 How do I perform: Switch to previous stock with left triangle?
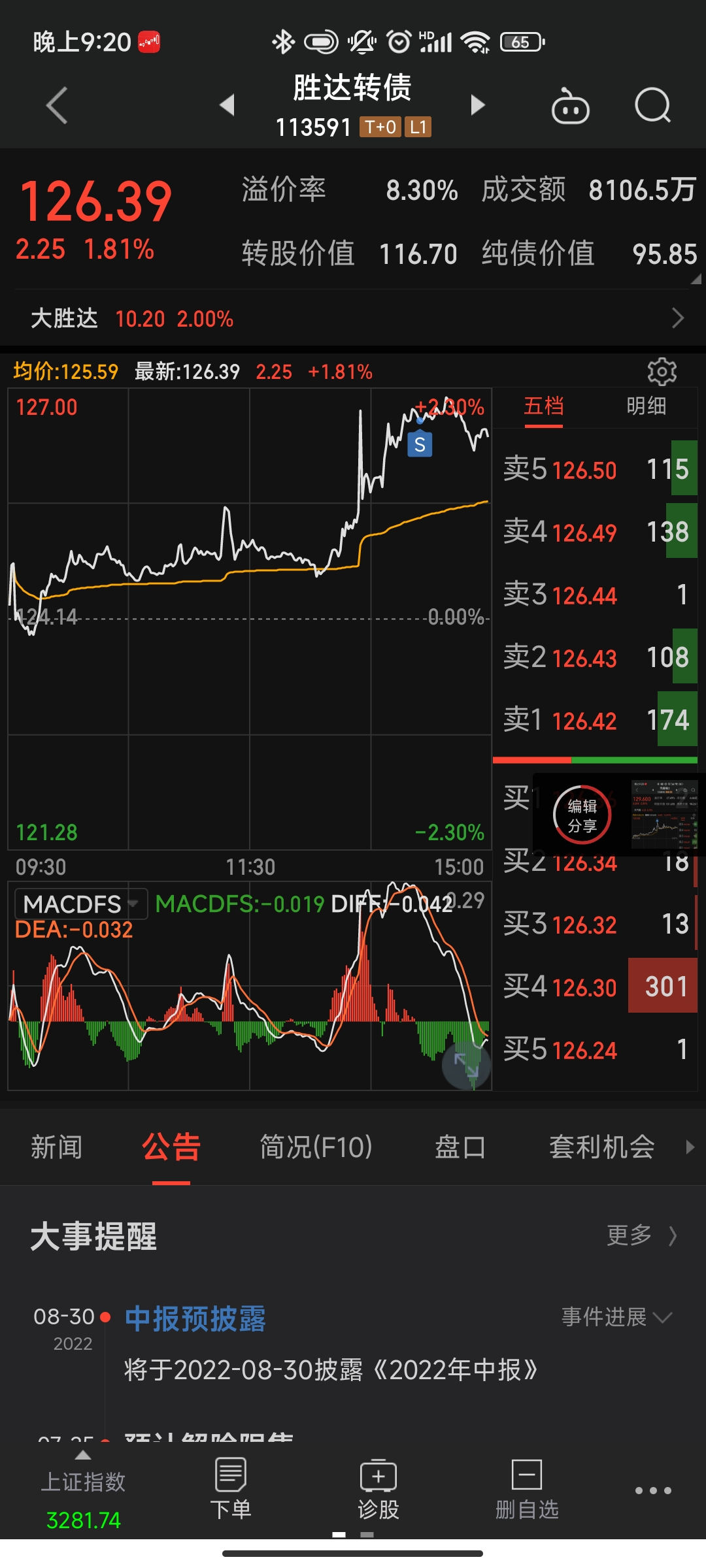pyautogui.click(x=227, y=105)
